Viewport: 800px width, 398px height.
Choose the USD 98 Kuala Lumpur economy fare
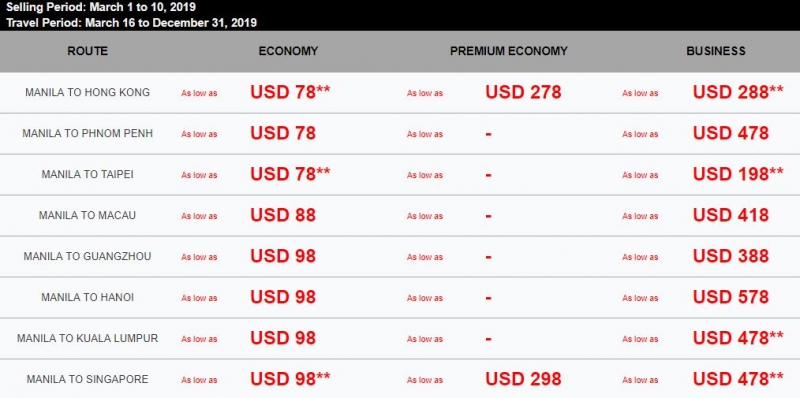click(x=283, y=338)
